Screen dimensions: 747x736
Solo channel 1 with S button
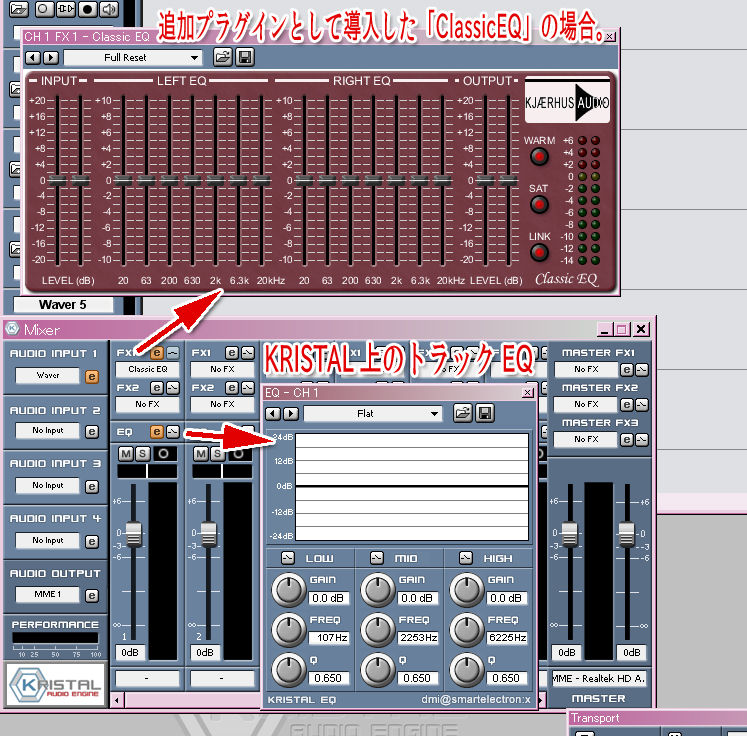tap(142, 454)
